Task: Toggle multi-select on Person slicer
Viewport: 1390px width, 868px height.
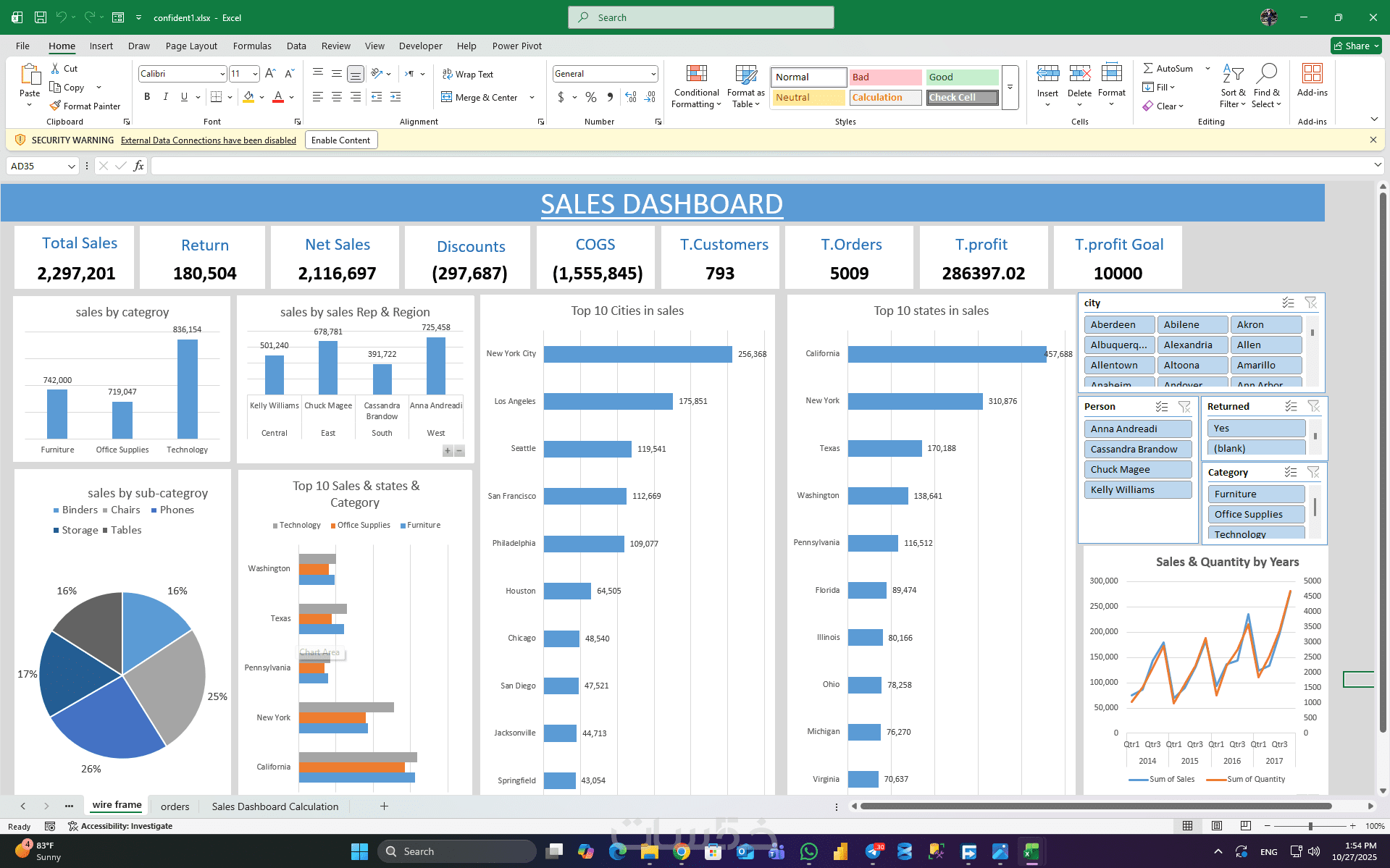Action: point(1162,407)
